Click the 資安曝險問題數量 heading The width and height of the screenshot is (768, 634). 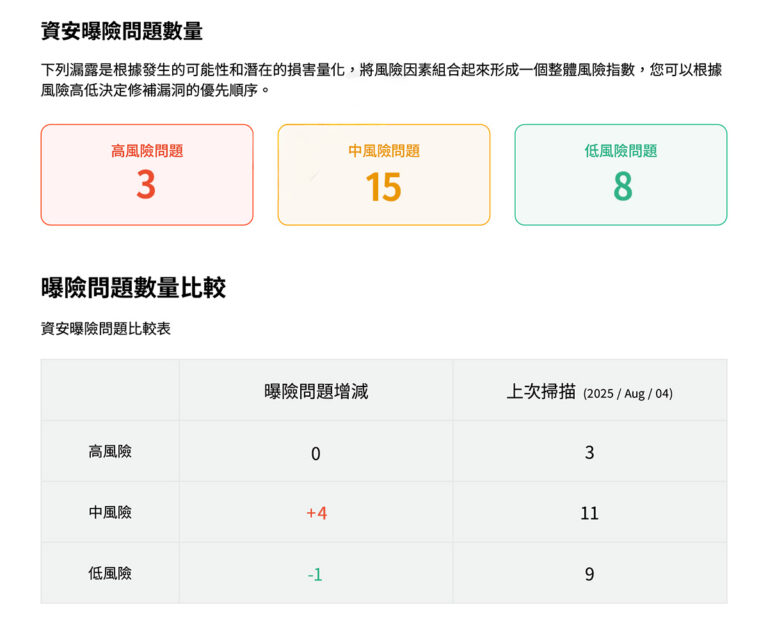[x=122, y=31]
